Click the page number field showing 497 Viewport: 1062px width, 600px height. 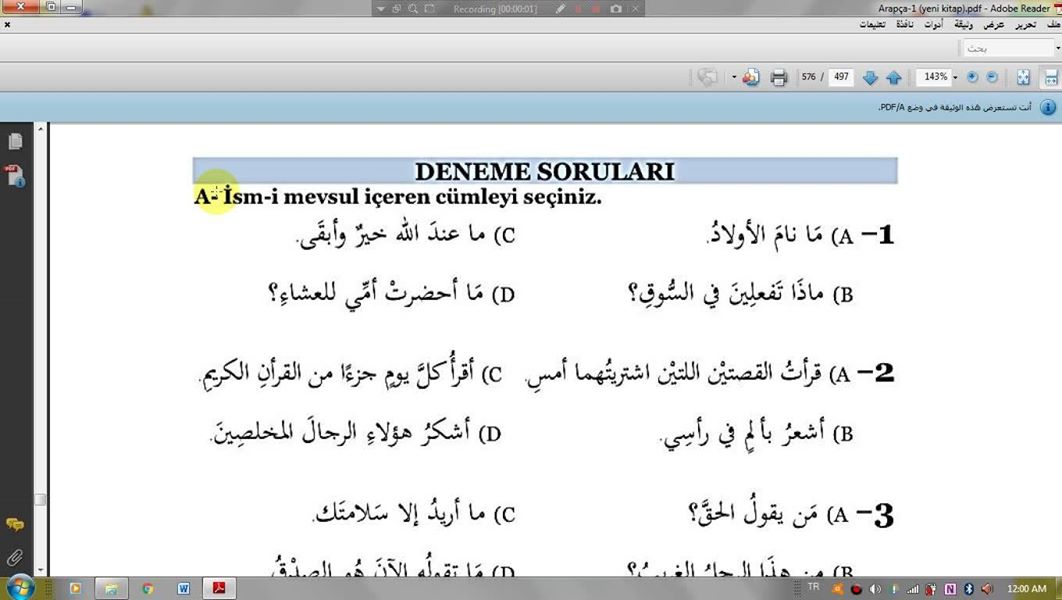click(841, 77)
